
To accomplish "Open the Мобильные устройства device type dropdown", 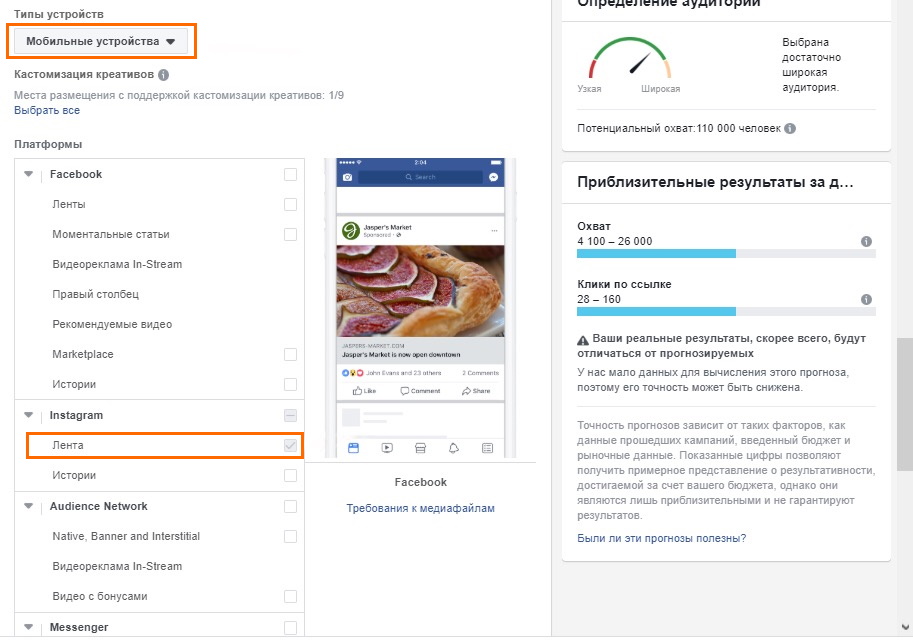I will [x=101, y=41].
